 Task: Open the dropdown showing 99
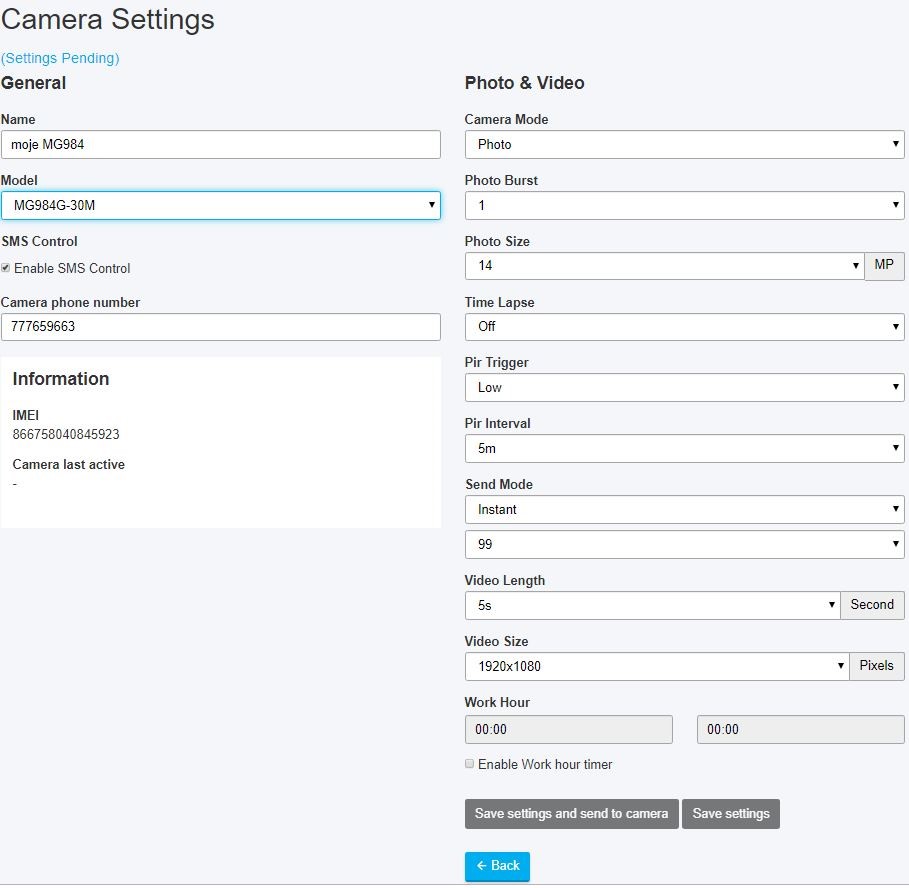(684, 544)
